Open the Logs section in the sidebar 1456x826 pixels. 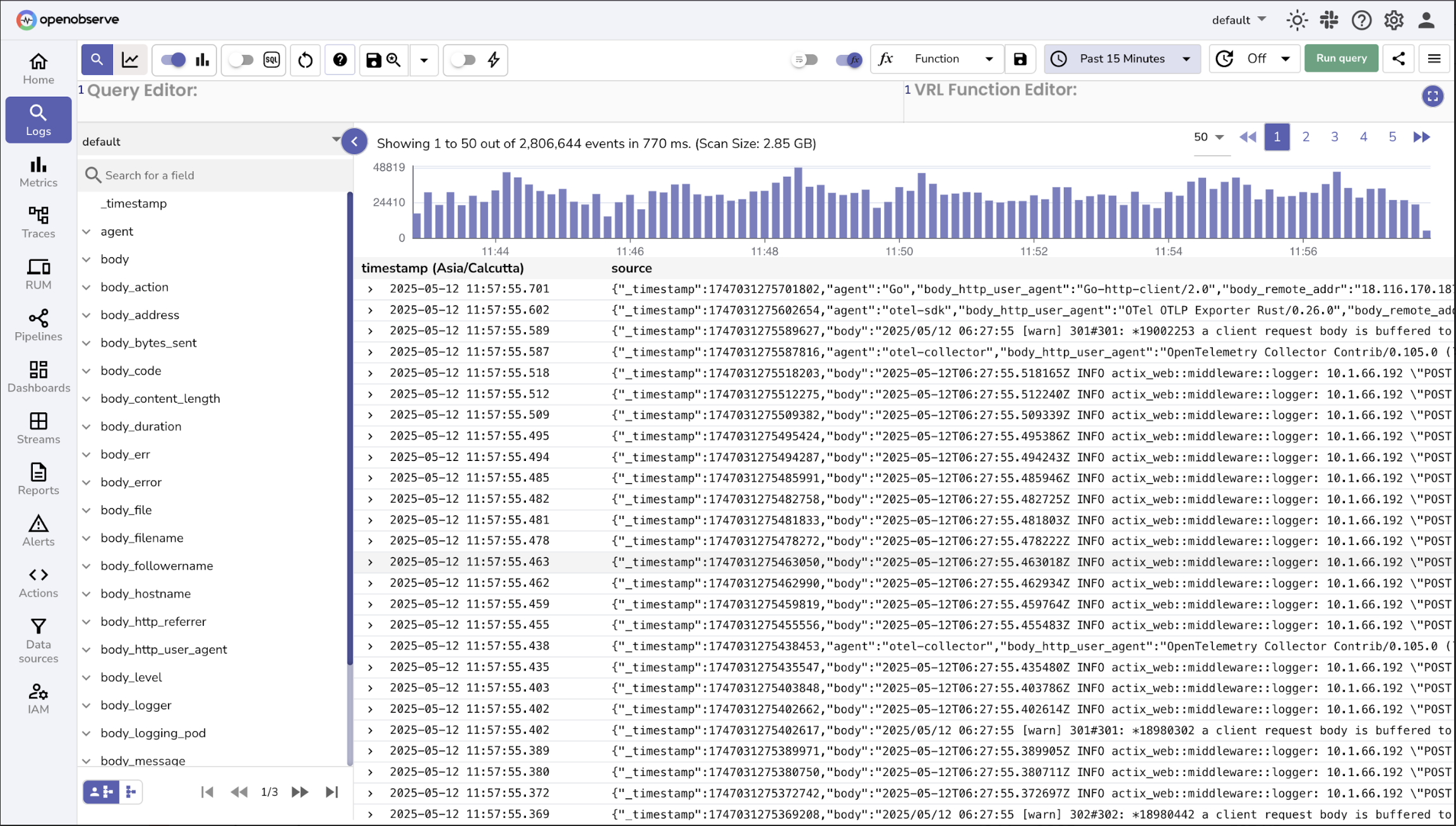point(38,119)
